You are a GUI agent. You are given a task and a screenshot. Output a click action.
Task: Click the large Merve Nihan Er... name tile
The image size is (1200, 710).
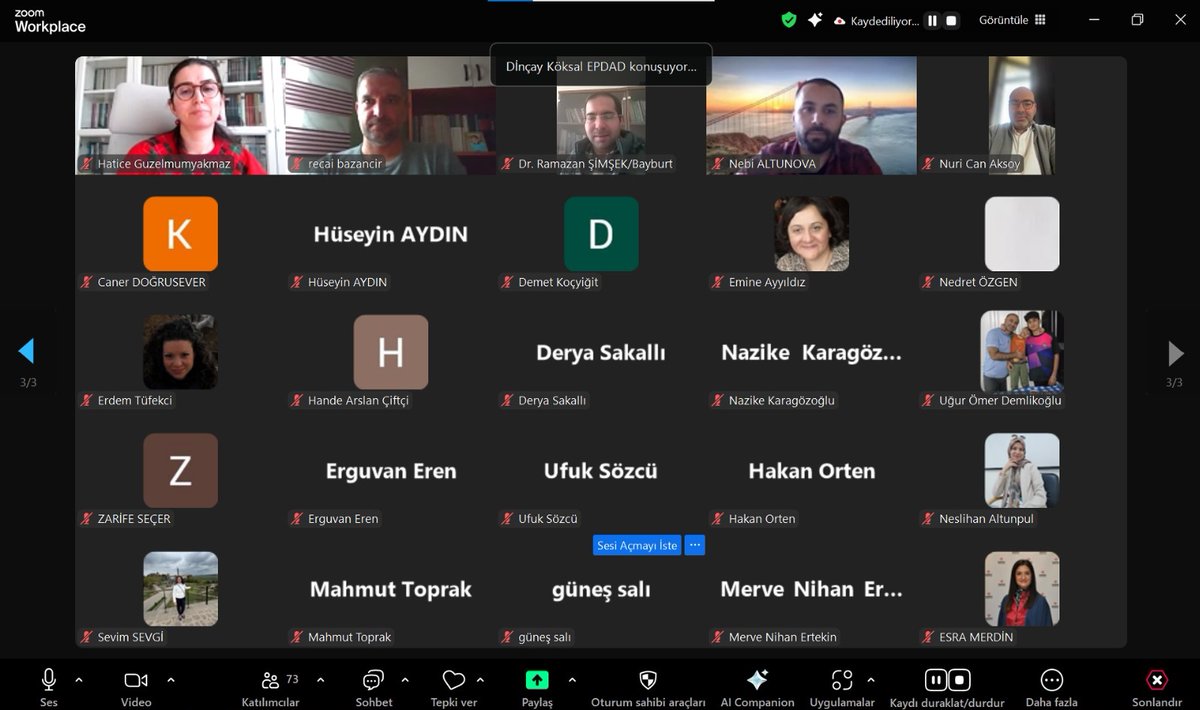pyautogui.click(x=811, y=589)
